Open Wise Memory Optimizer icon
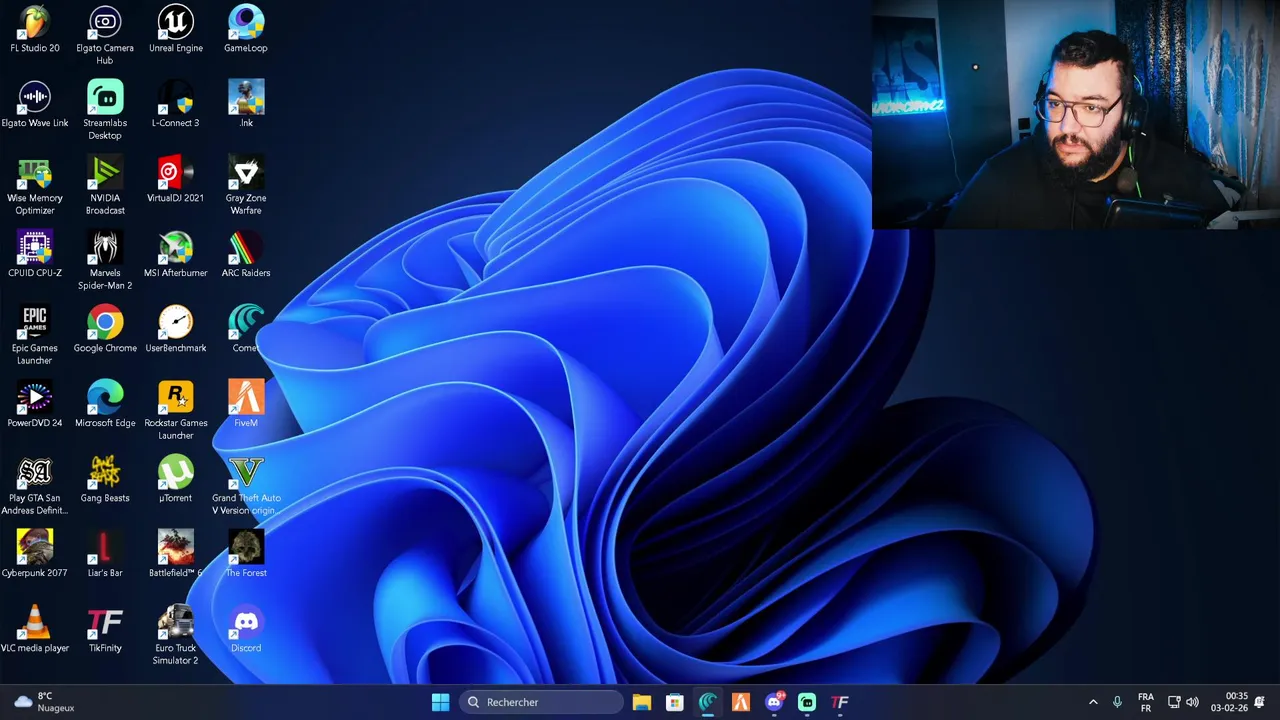1280x720 pixels. tap(35, 185)
